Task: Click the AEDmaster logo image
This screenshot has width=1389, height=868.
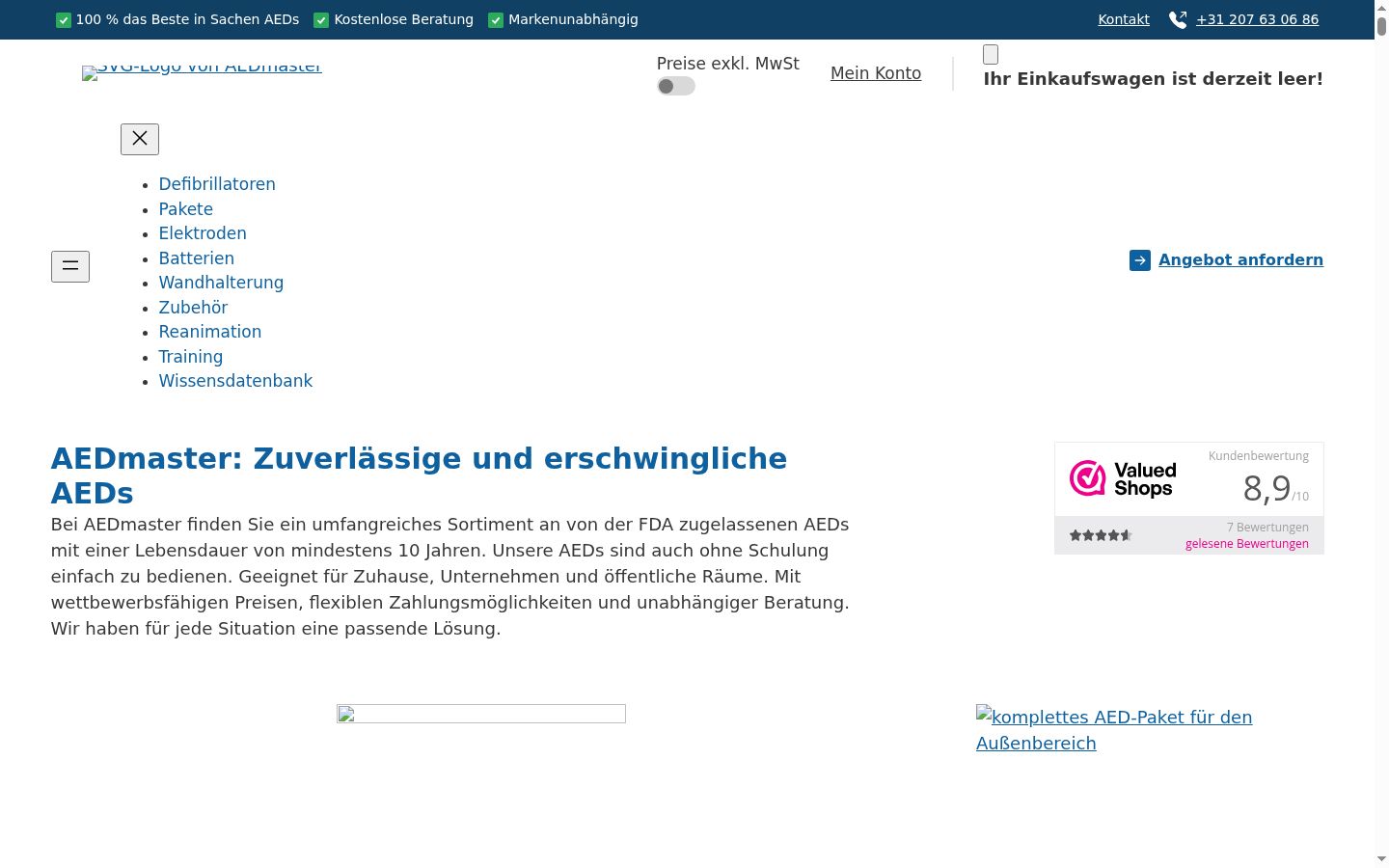Action: (x=202, y=69)
